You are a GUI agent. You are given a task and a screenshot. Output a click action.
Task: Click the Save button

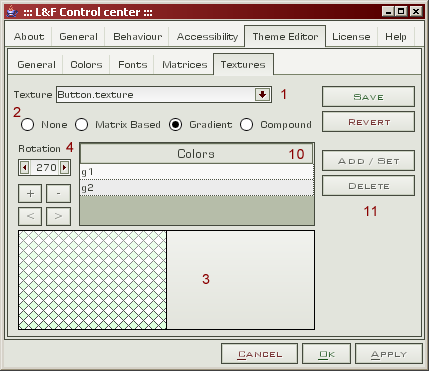point(368,97)
